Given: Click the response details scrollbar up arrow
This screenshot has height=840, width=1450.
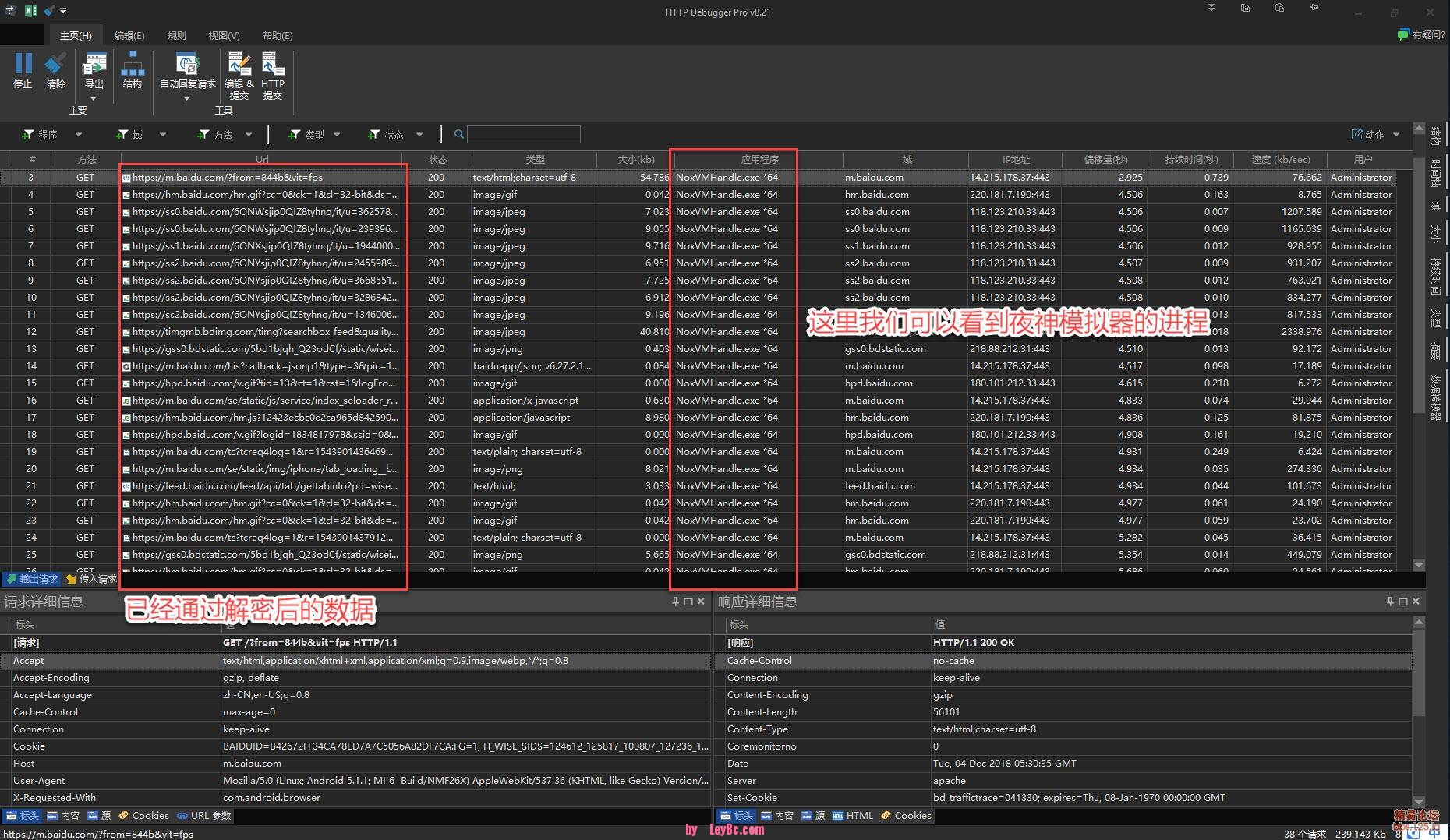Looking at the screenshot, I should pyautogui.click(x=1419, y=622).
